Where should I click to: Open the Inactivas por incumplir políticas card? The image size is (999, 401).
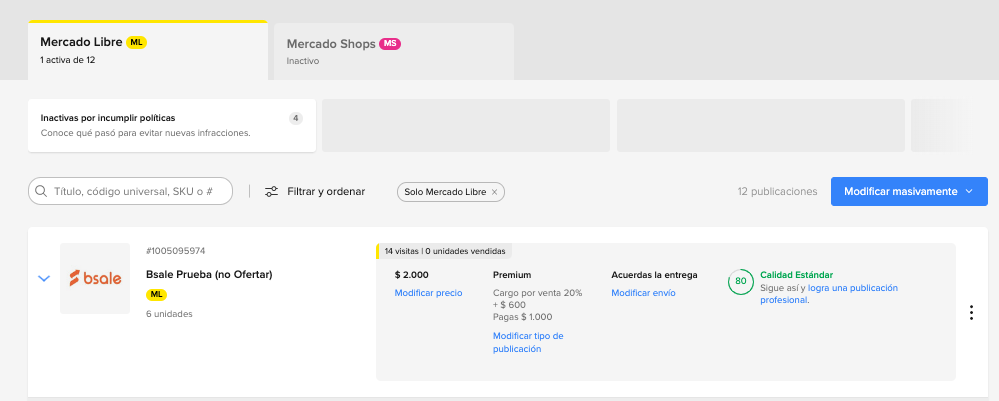point(172,126)
